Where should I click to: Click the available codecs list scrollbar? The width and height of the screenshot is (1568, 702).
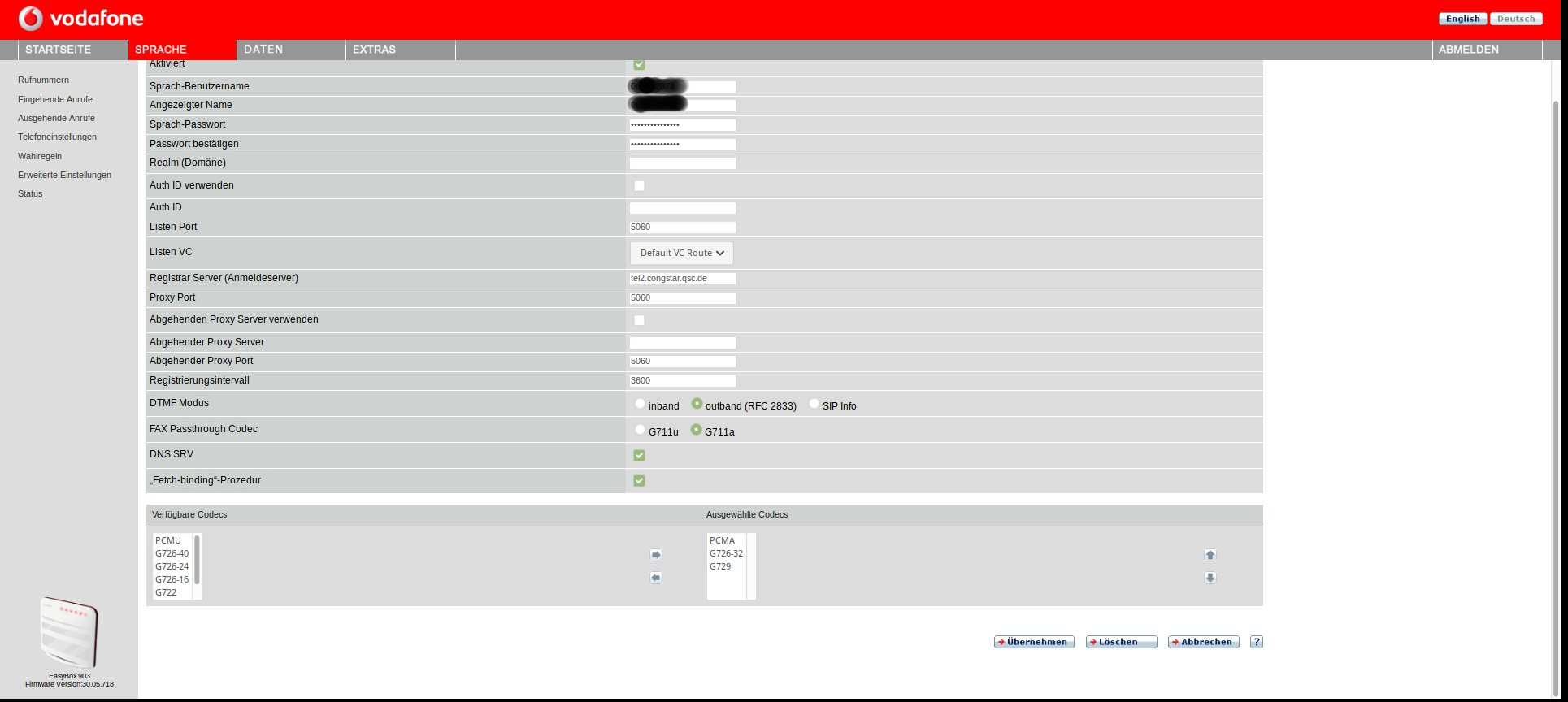197,561
